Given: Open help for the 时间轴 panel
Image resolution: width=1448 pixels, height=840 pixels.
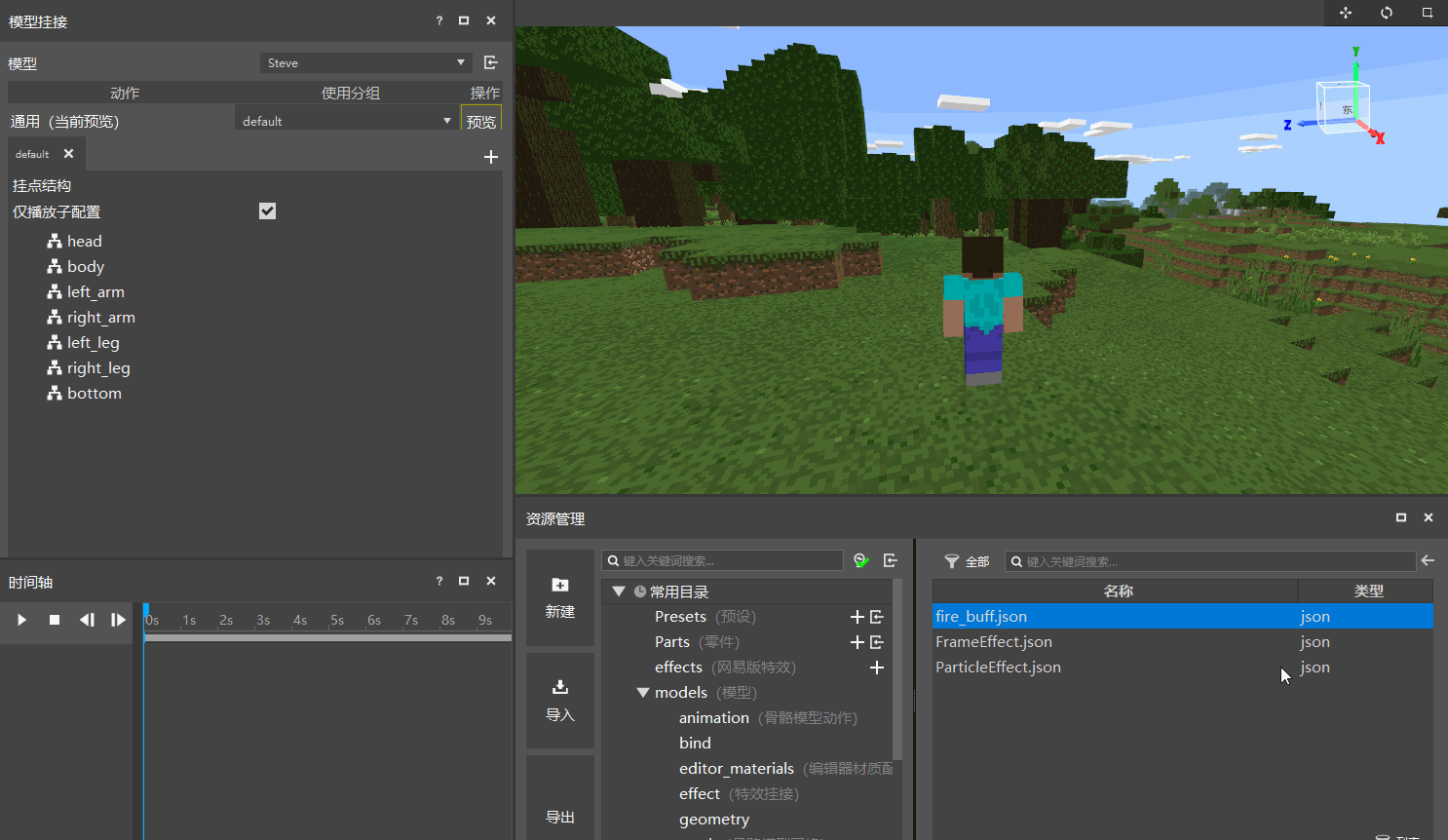Looking at the screenshot, I should pyautogui.click(x=438, y=581).
